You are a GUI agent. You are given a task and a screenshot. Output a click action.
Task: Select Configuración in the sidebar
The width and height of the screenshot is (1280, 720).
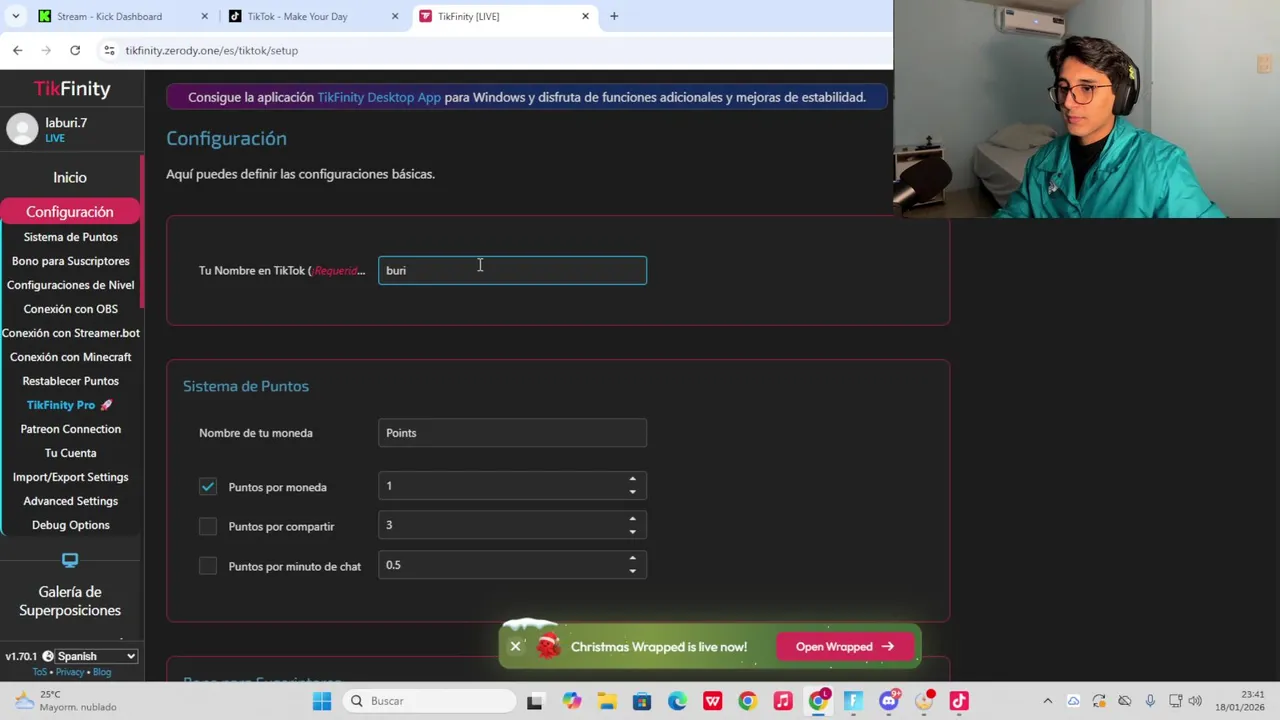click(x=70, y=211)
